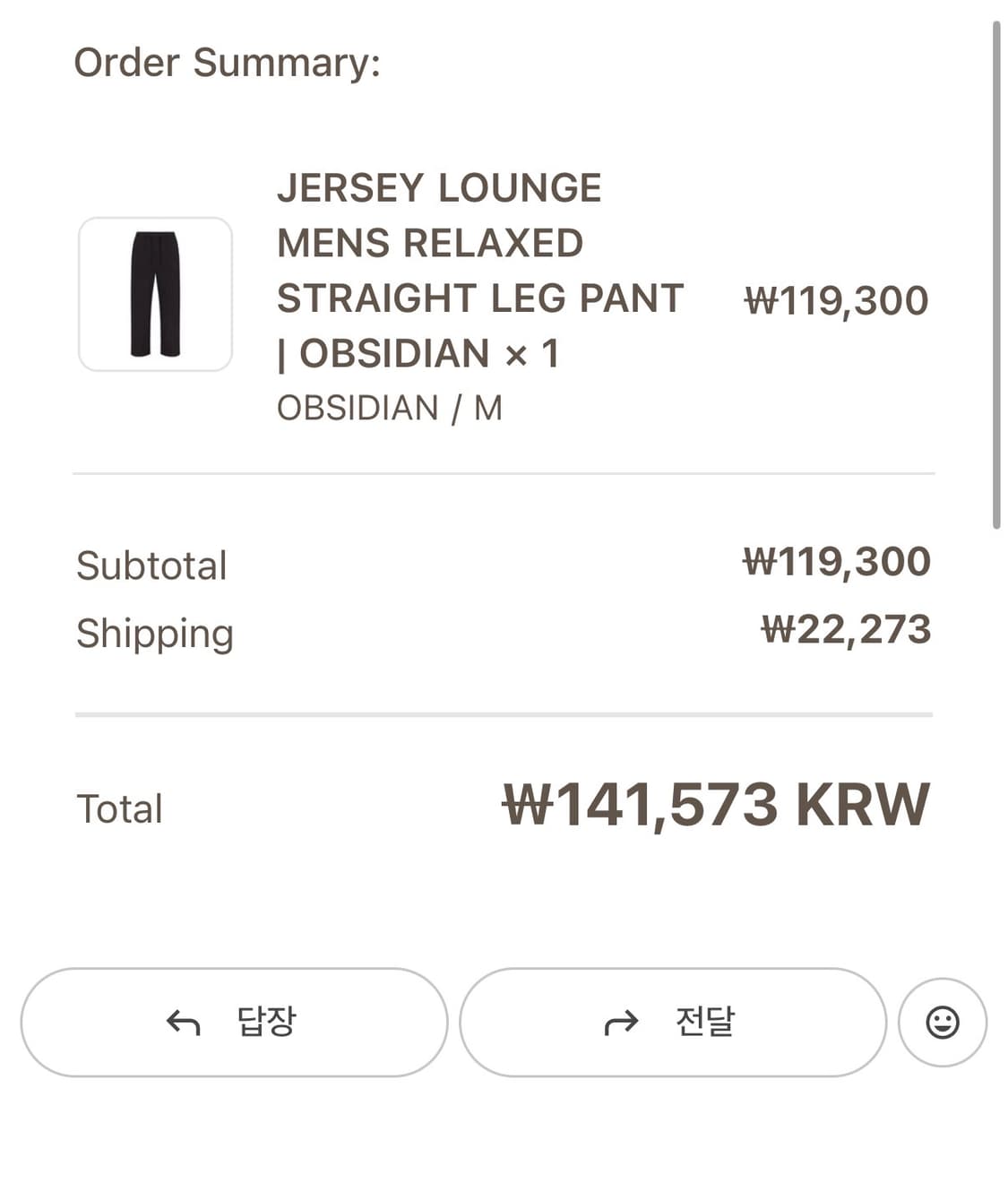Click the reply arrow icon

[x=184, y=1022]
